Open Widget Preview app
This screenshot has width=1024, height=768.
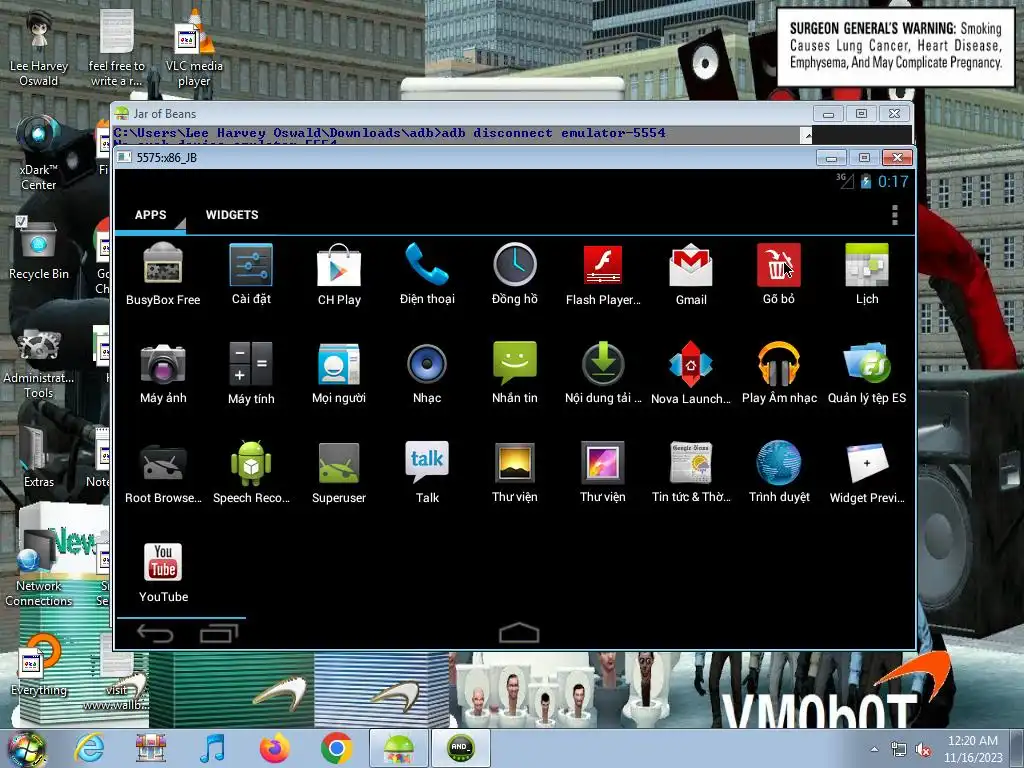coord(867,473)
